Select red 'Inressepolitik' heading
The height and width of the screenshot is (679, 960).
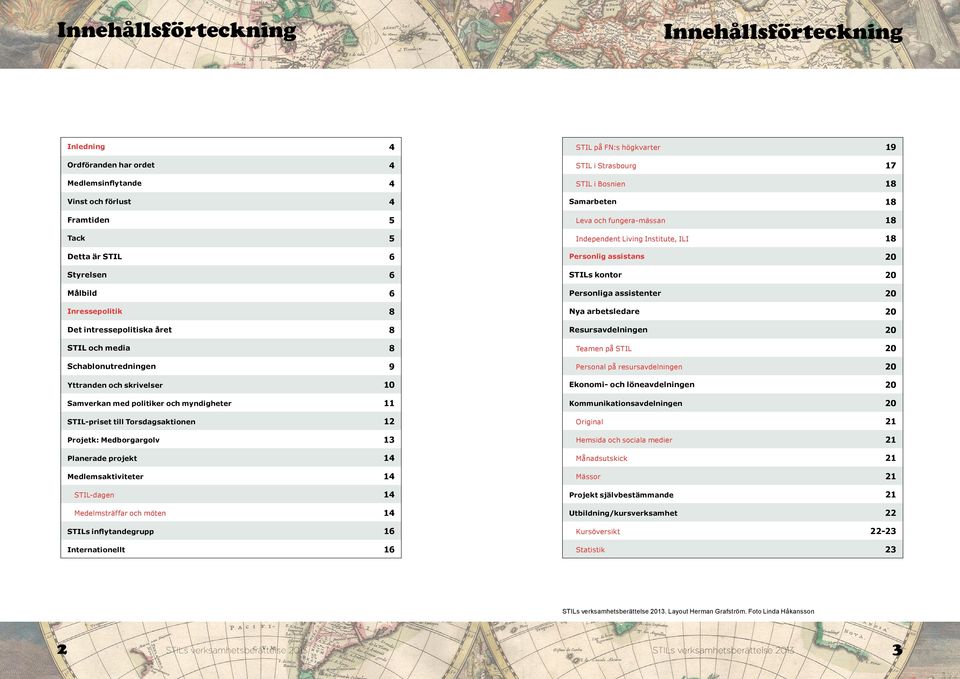click(95, 312)
